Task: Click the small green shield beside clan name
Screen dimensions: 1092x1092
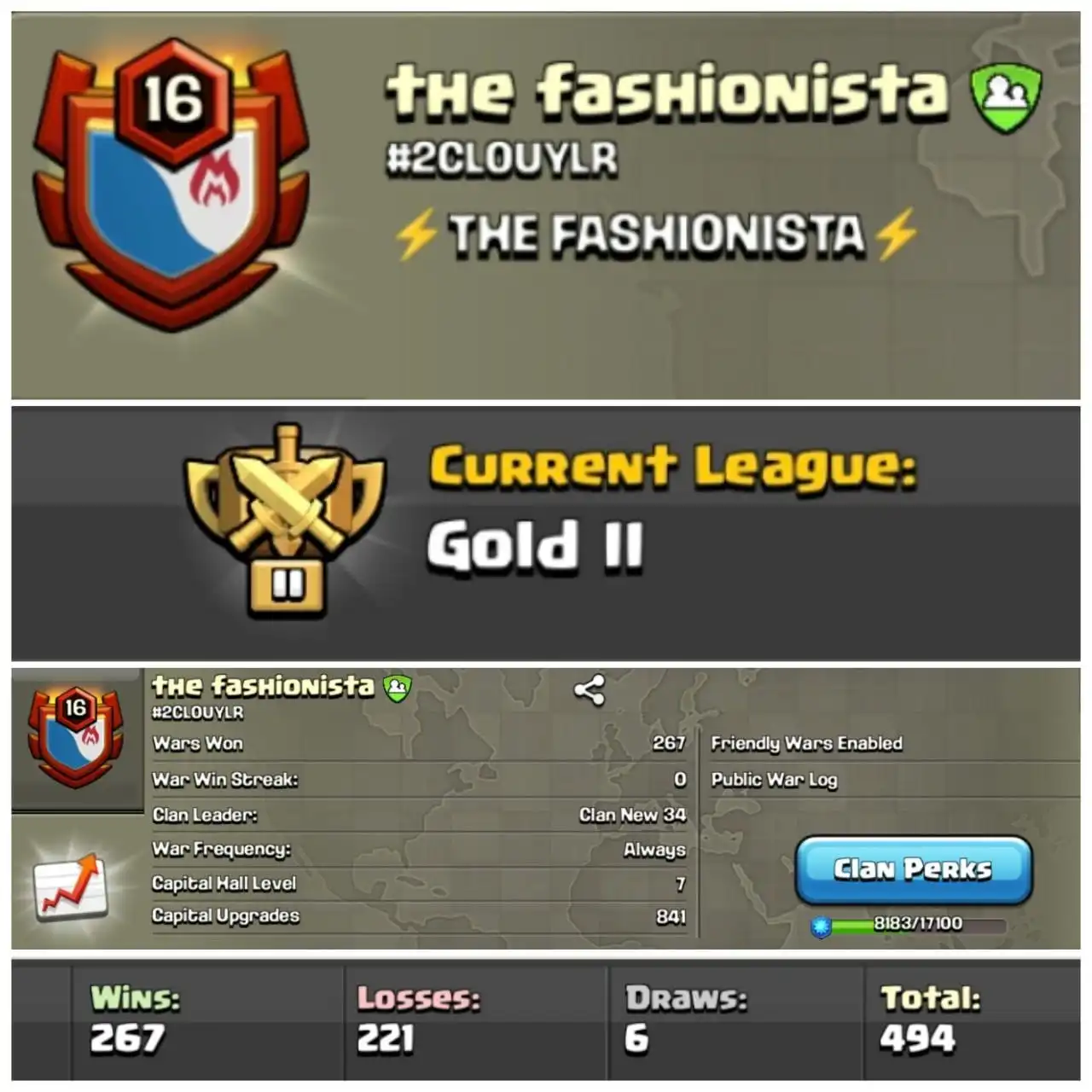Action: [x=398, y=688]
